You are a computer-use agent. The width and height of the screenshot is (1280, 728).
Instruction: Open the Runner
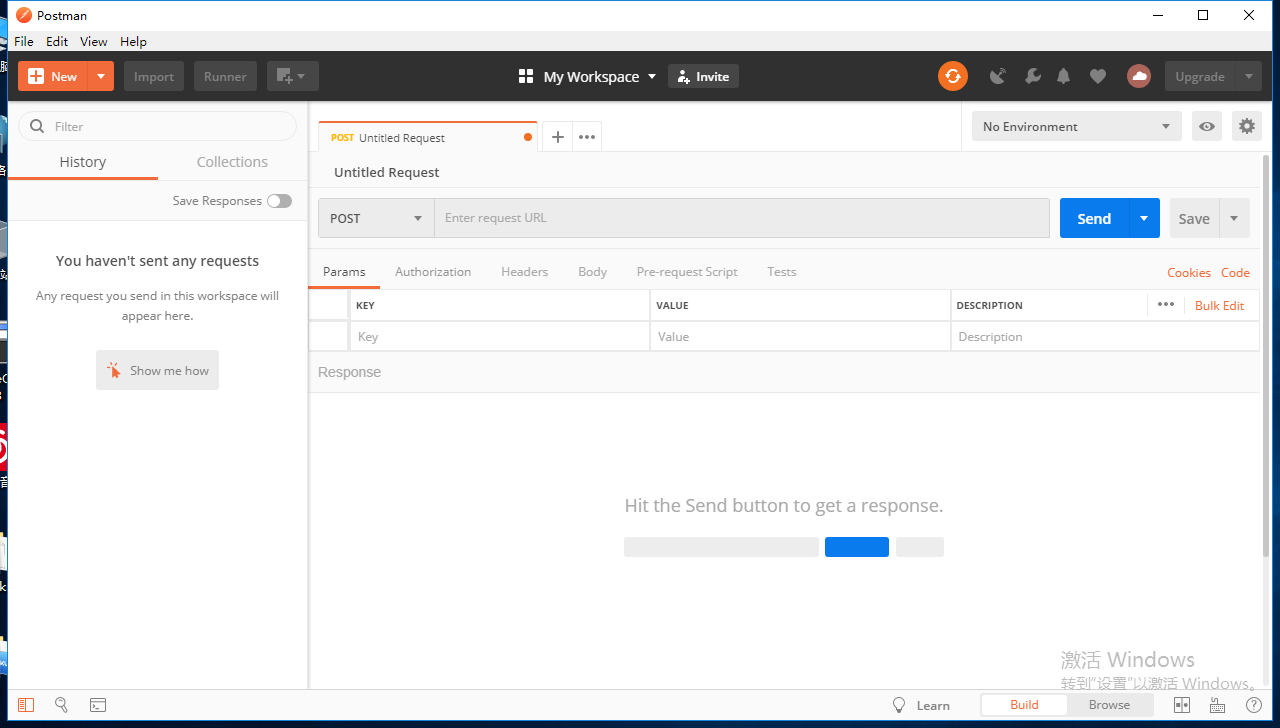click(225, 76)
